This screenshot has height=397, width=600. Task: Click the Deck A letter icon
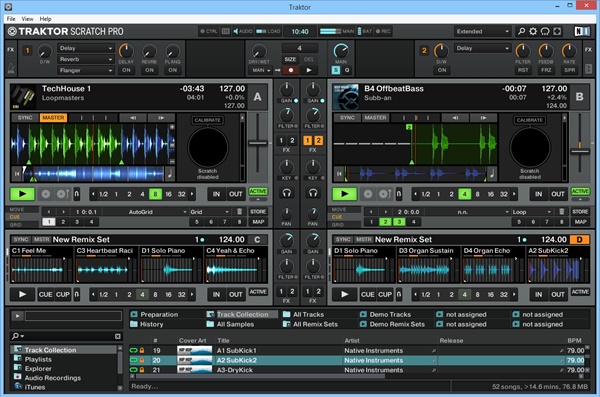(258, 97)
